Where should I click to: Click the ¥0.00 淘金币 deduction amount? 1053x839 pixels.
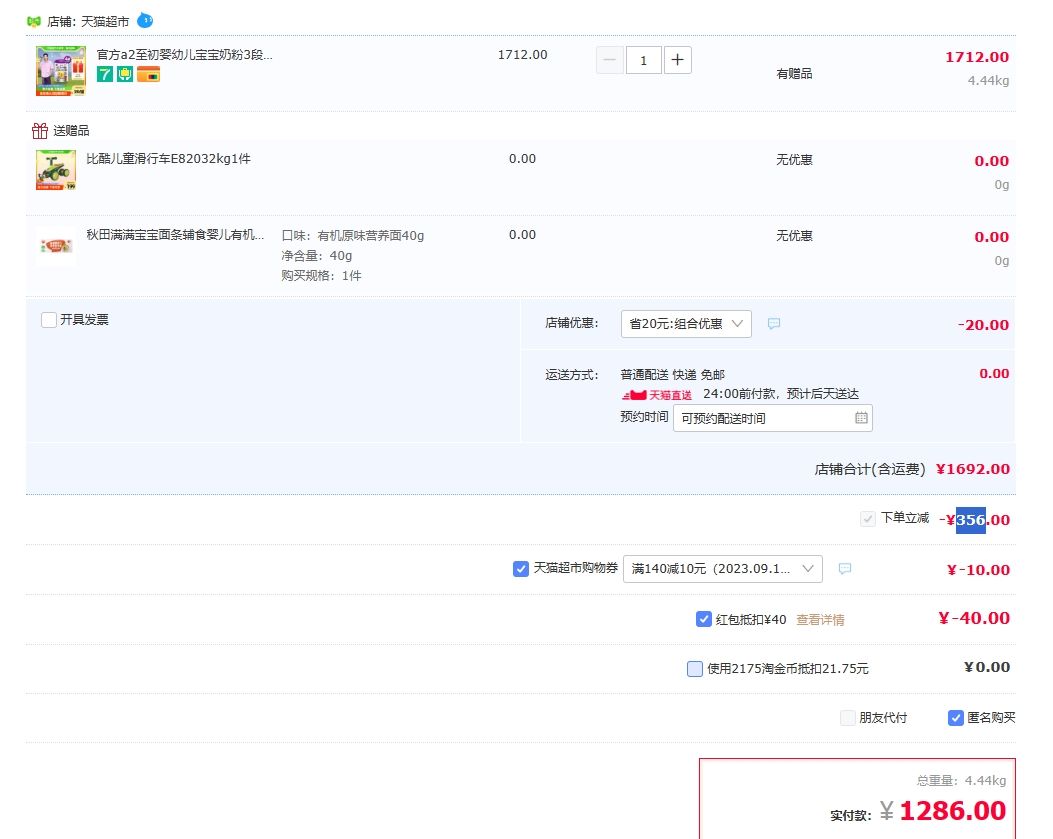(987, 667)
